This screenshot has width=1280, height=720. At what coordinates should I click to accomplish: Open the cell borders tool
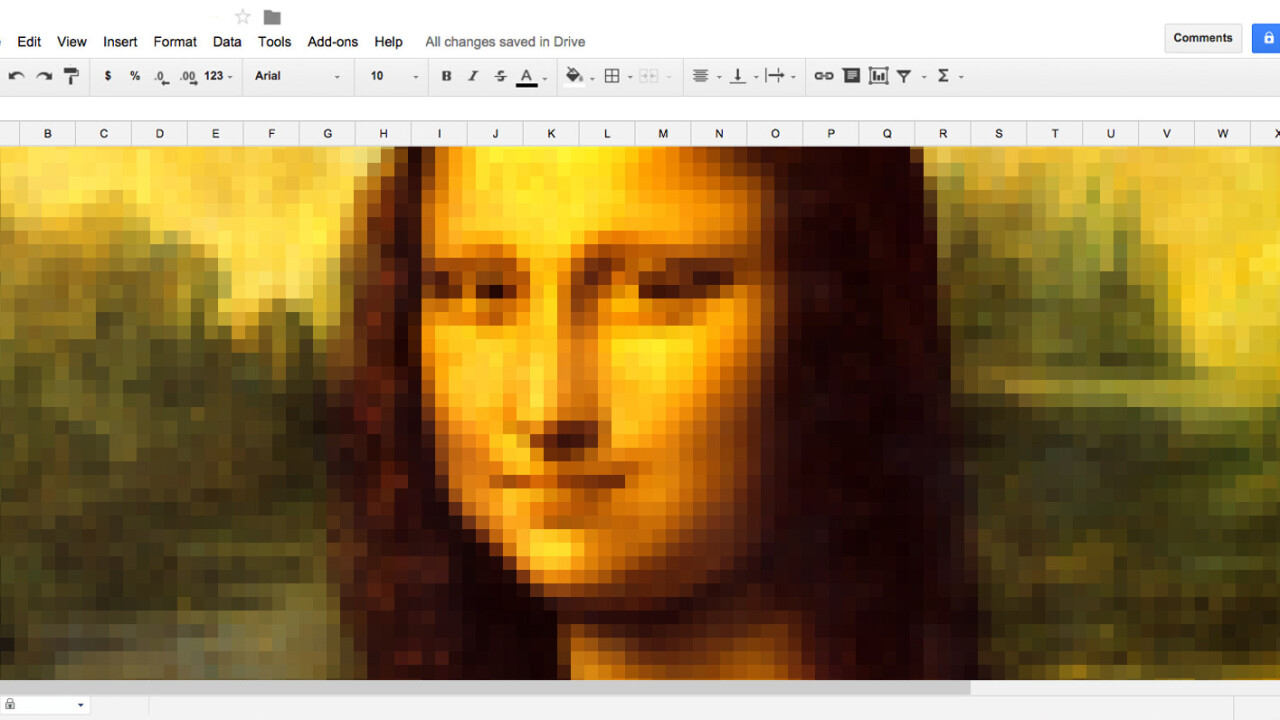click(612, 76)
